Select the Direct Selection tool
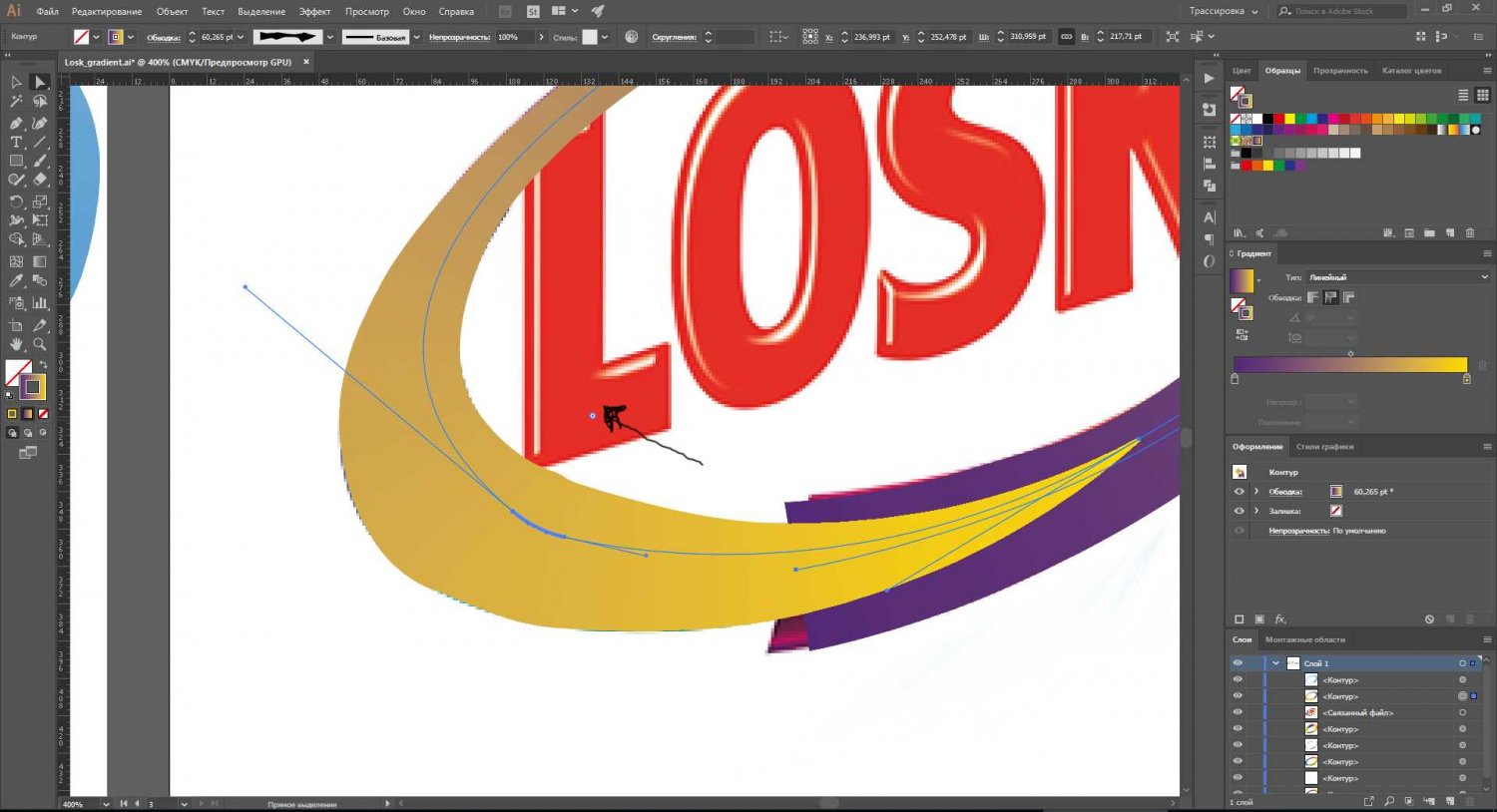This screenshot has height=812, width=1497. pos(40,83)
